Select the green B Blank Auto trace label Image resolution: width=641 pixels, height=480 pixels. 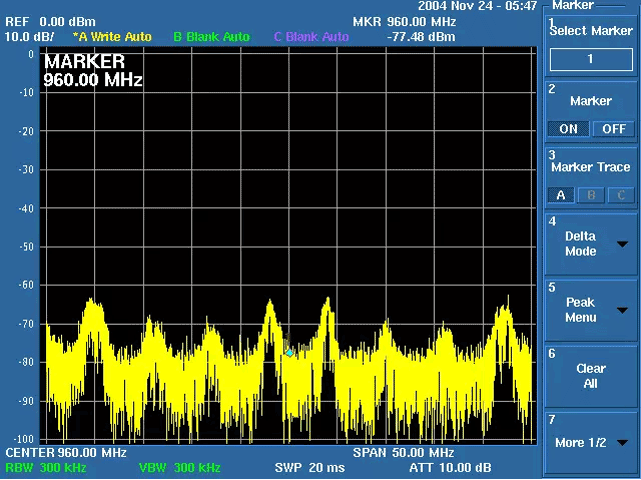(x=211, y=37)
